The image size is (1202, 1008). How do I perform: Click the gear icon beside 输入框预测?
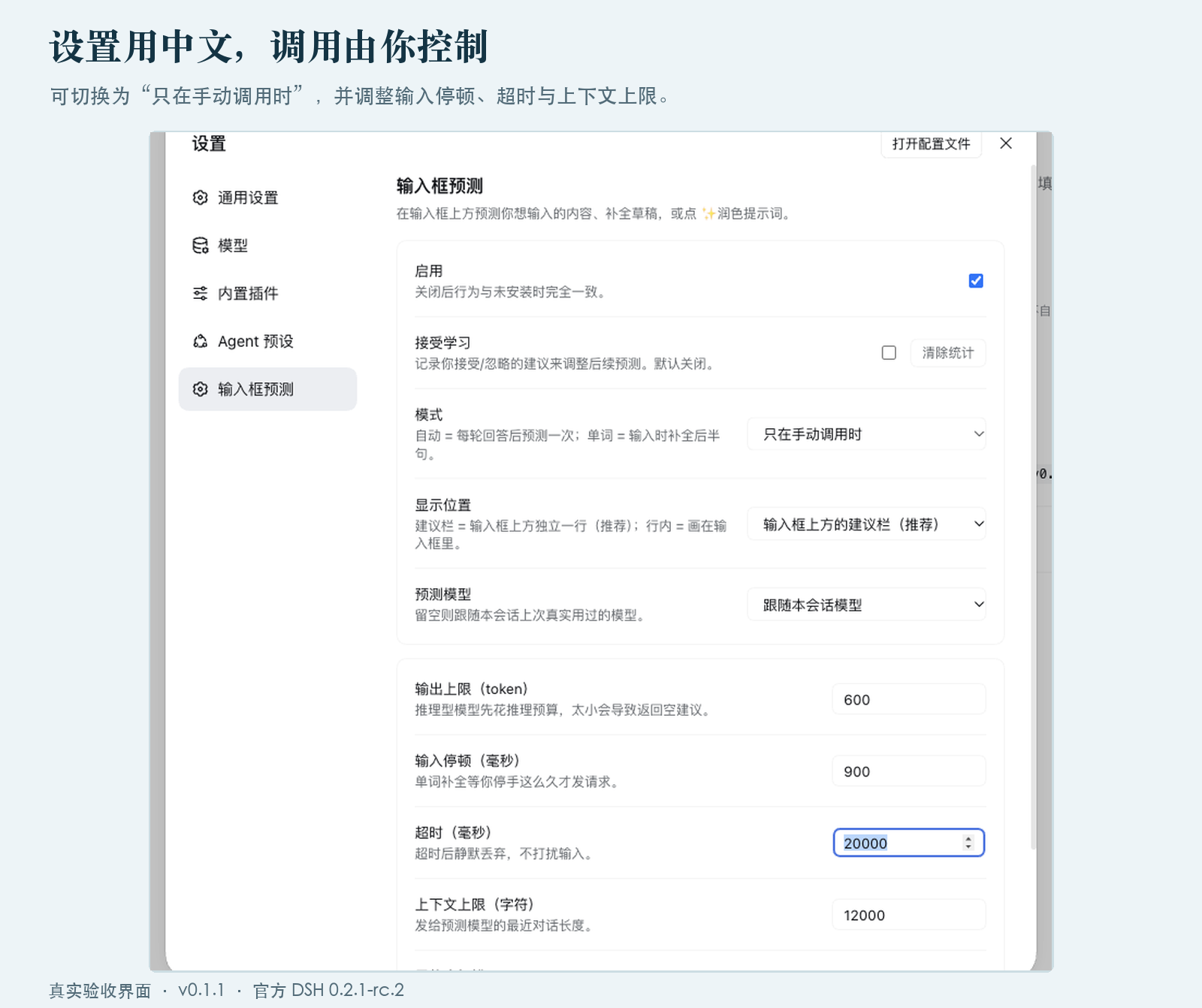tap(200, 389)
